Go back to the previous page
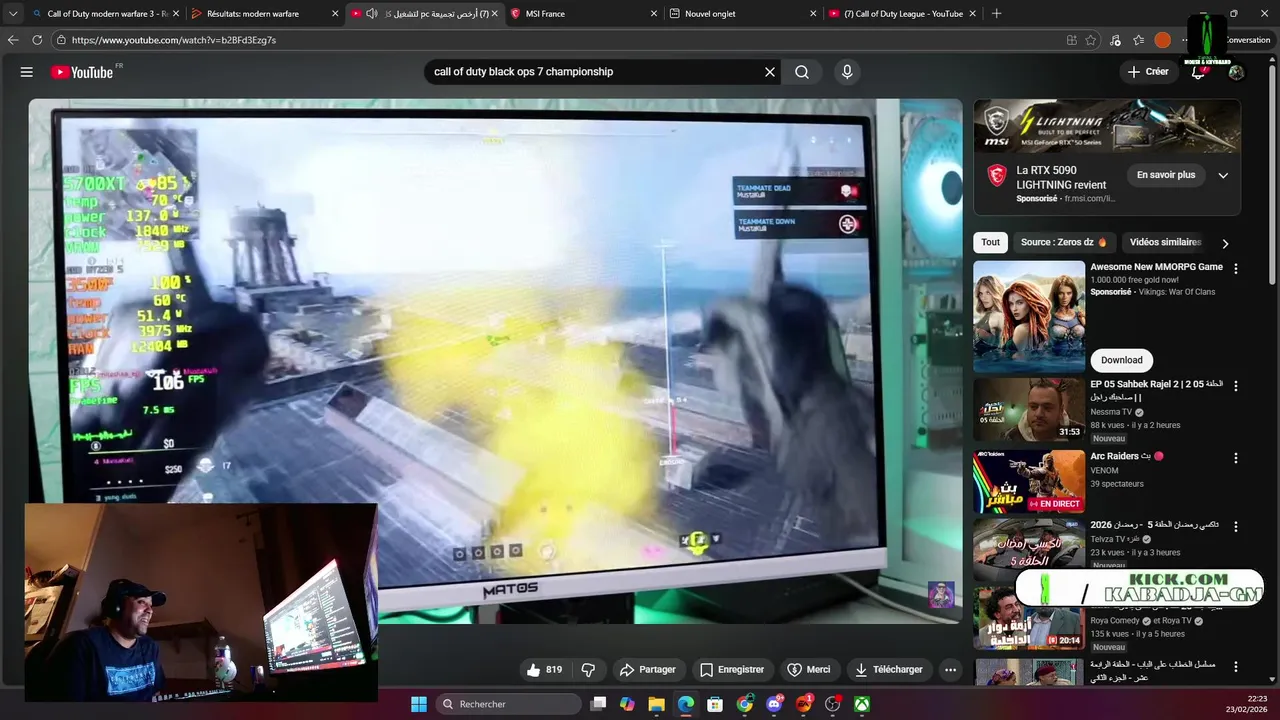Image resolution: width=1280 pixels, height=720 pixels. [13, 40]
